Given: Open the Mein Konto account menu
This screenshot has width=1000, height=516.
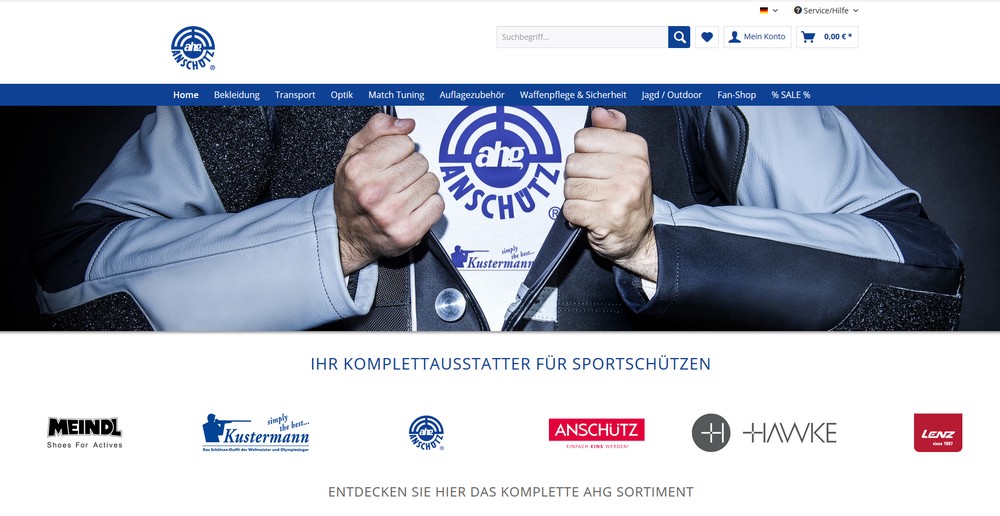Looking at the screenshot, I should (757, 37).
